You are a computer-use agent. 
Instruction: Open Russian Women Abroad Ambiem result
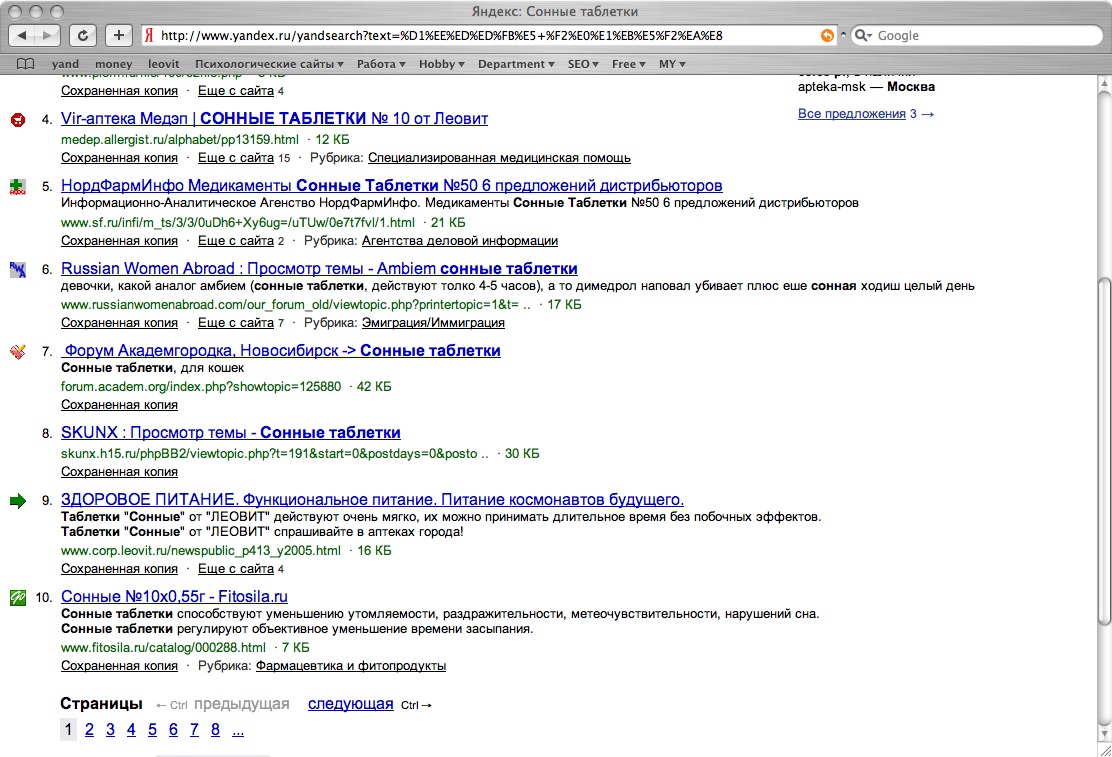point(319,268)
